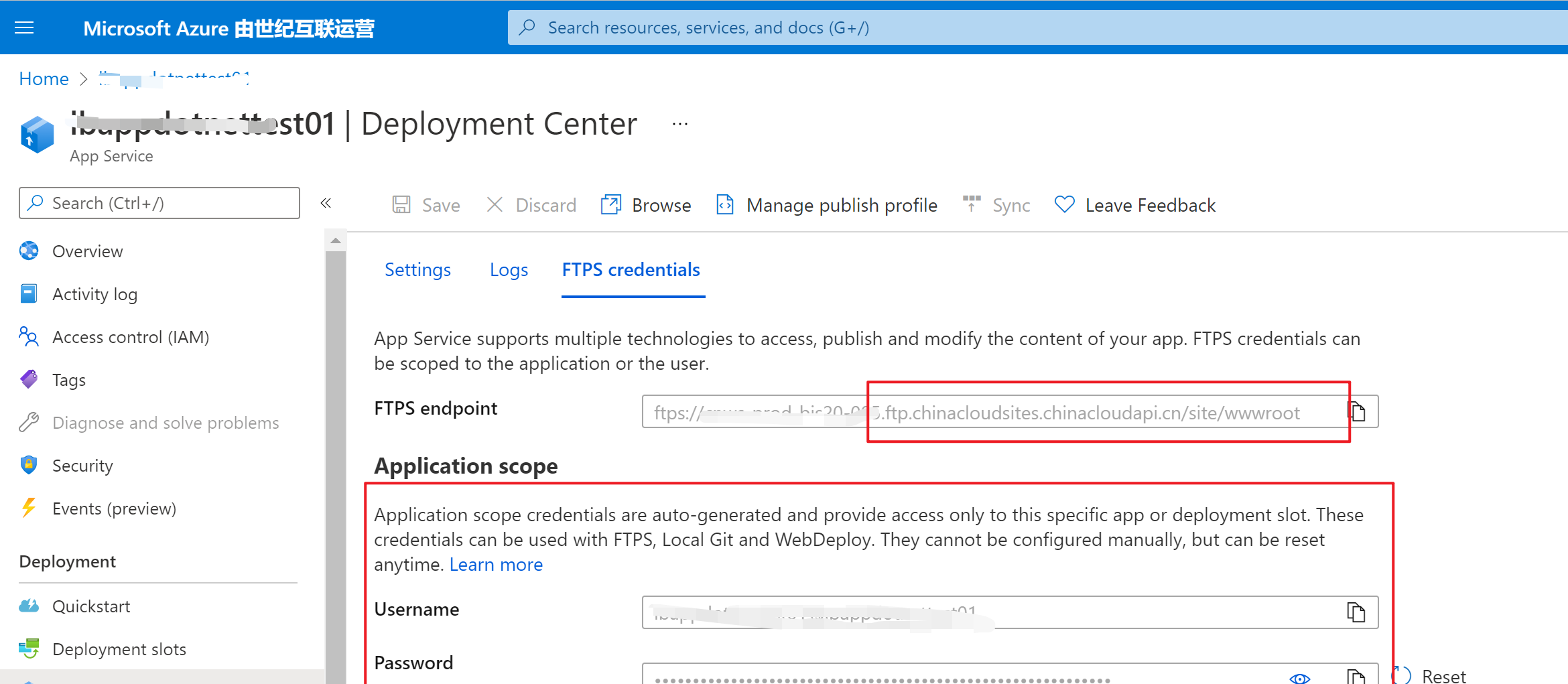Click the Browse external link icon

tap(611, 204)
